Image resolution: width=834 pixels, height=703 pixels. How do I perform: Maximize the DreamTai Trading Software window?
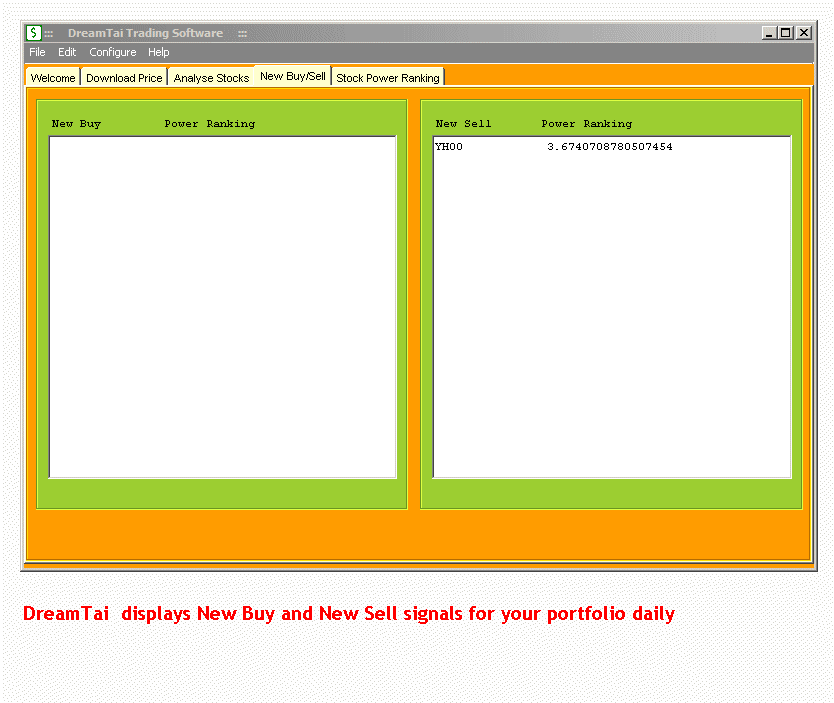786,33
